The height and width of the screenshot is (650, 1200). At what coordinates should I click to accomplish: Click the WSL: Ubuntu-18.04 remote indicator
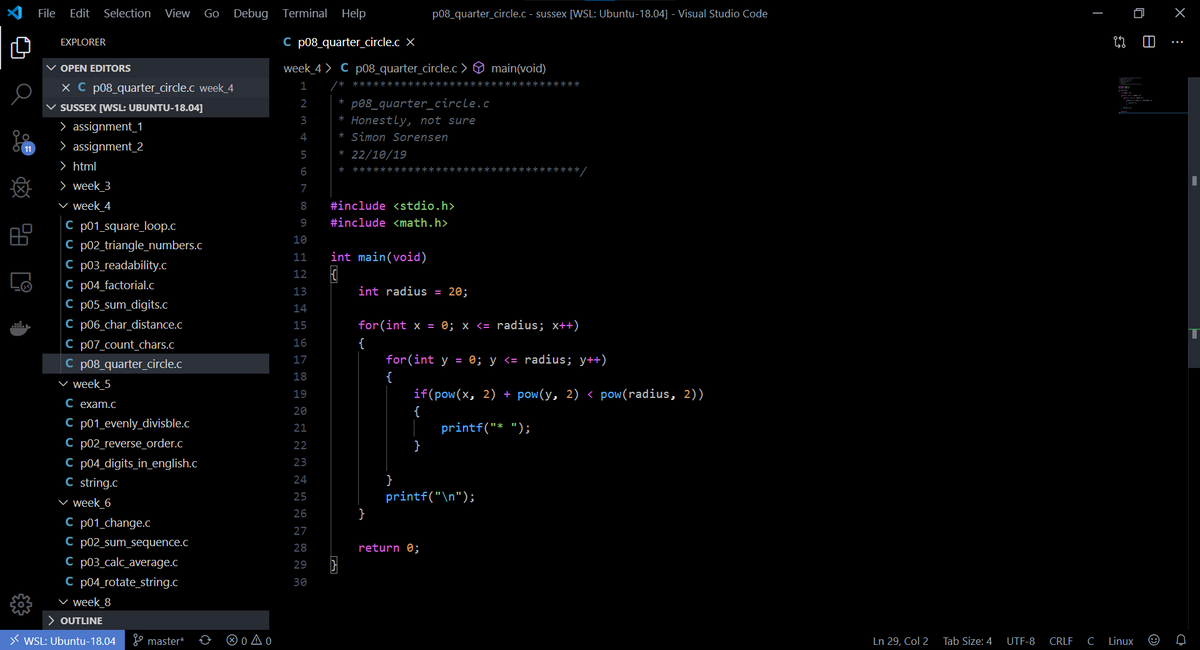pyautogui.click(x=62, y=641)
